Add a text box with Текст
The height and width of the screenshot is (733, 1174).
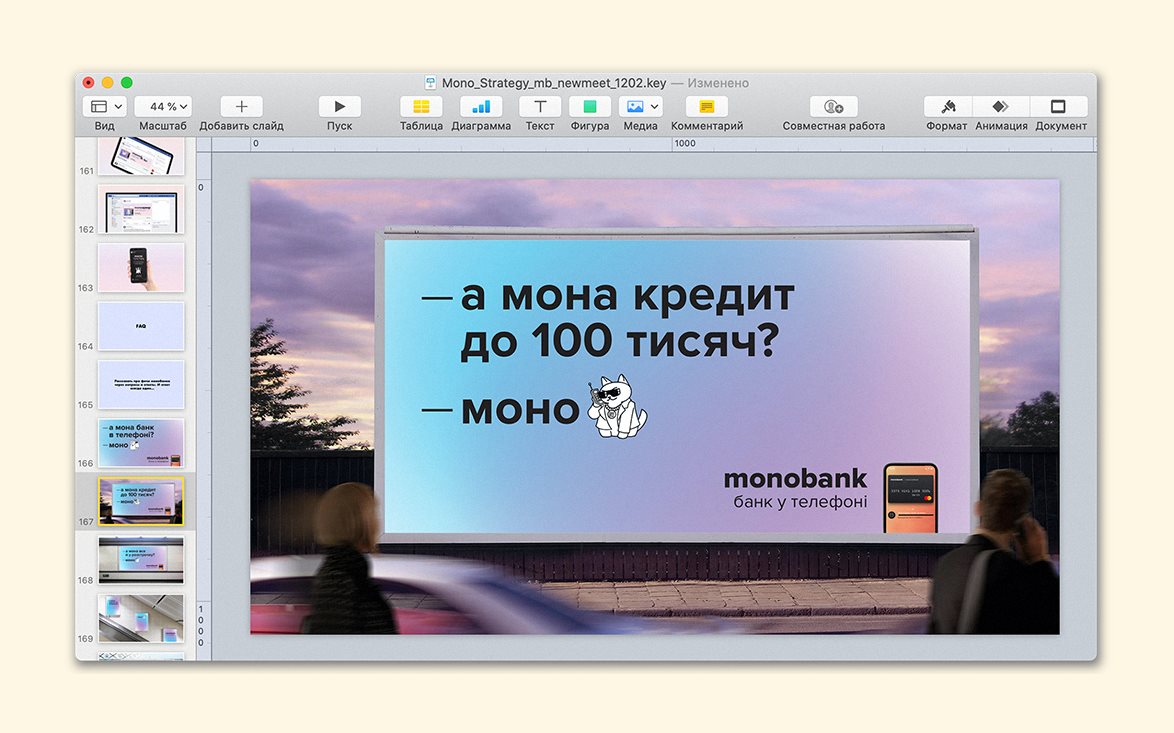coord(540,106)
